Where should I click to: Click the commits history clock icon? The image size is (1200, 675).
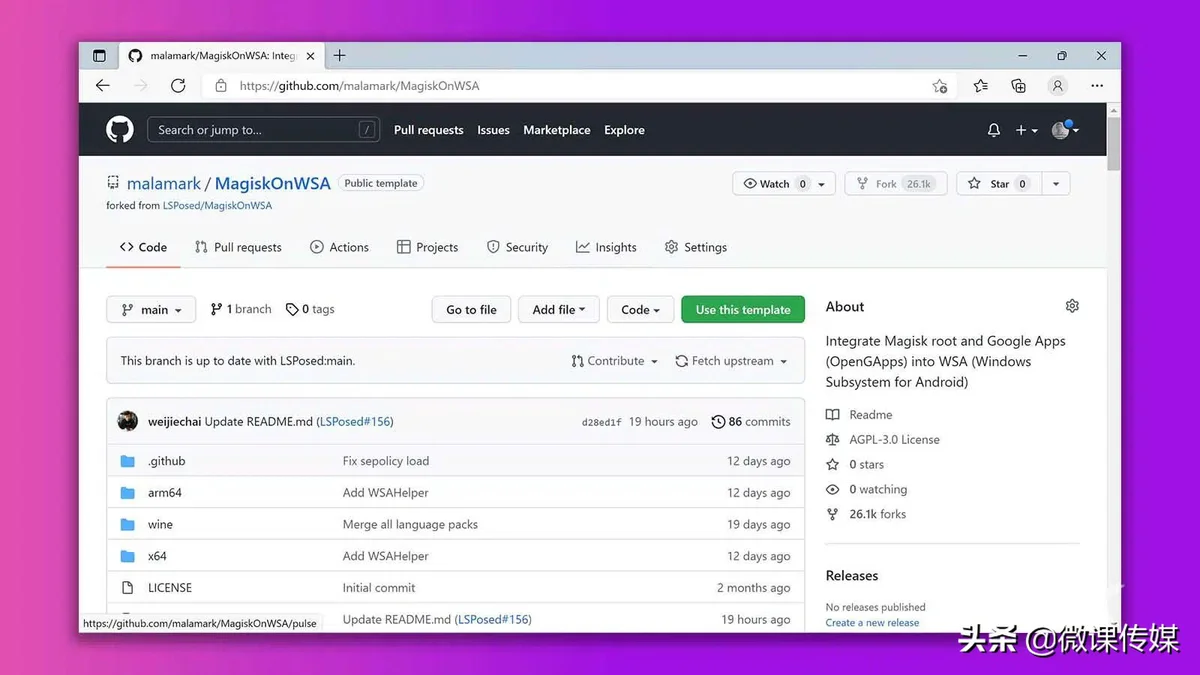tap(718, 422)
